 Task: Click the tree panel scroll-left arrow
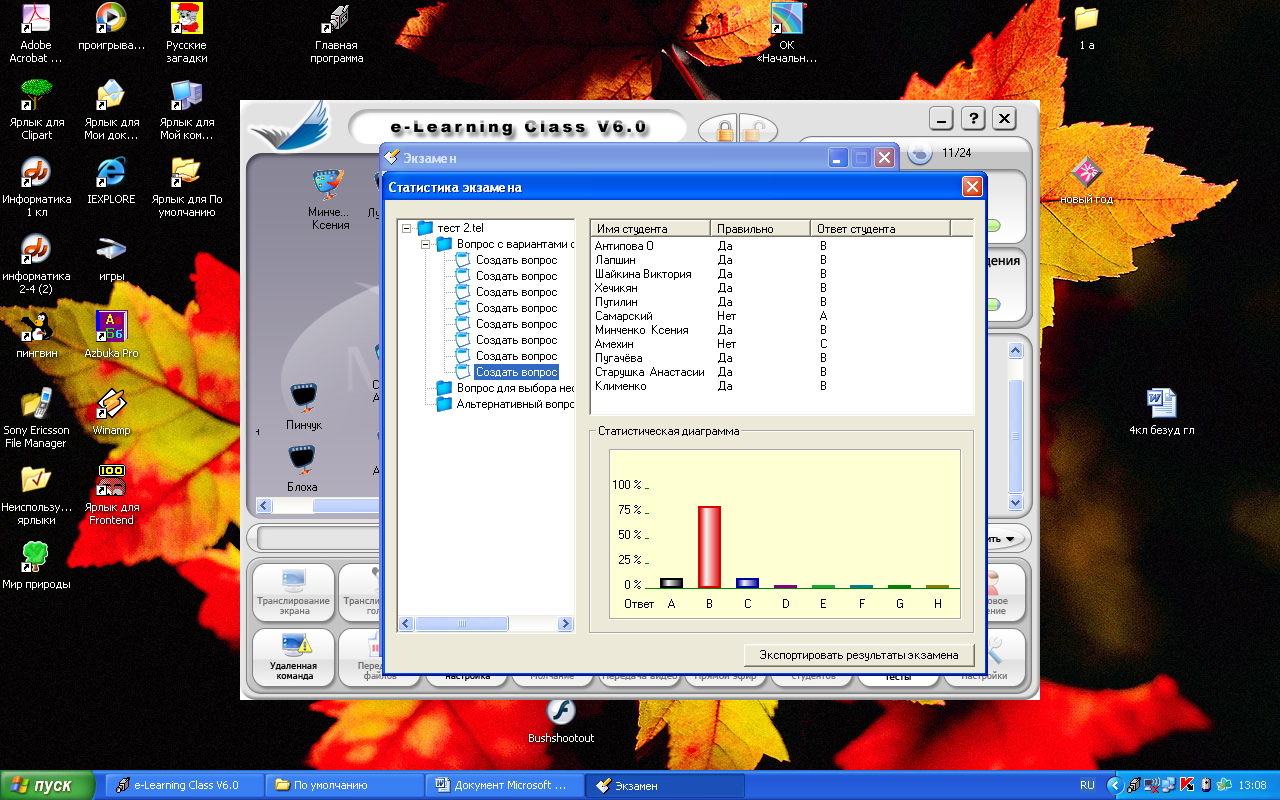click(x=406, y=624)
